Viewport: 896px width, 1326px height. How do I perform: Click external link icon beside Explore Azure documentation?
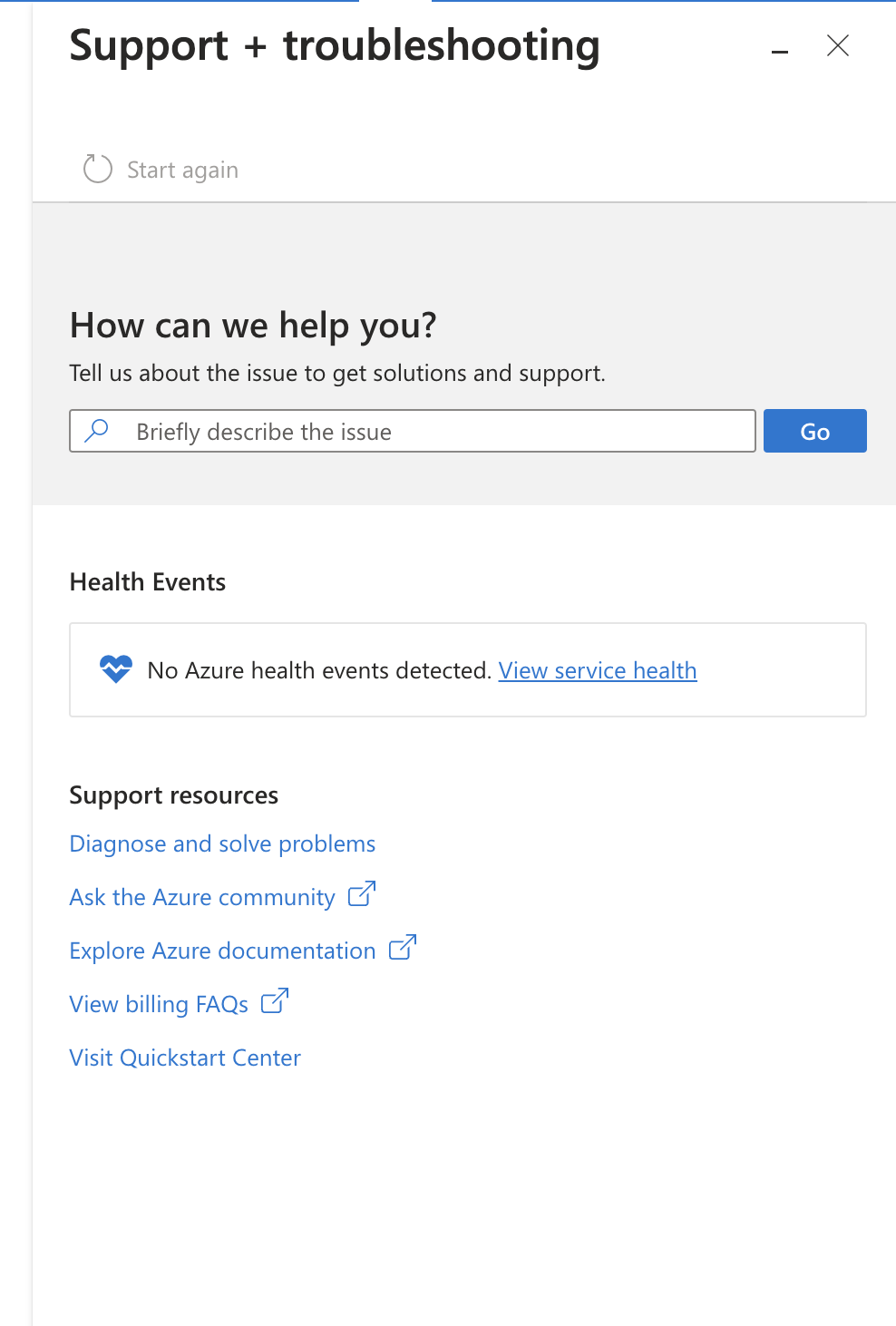403,948
